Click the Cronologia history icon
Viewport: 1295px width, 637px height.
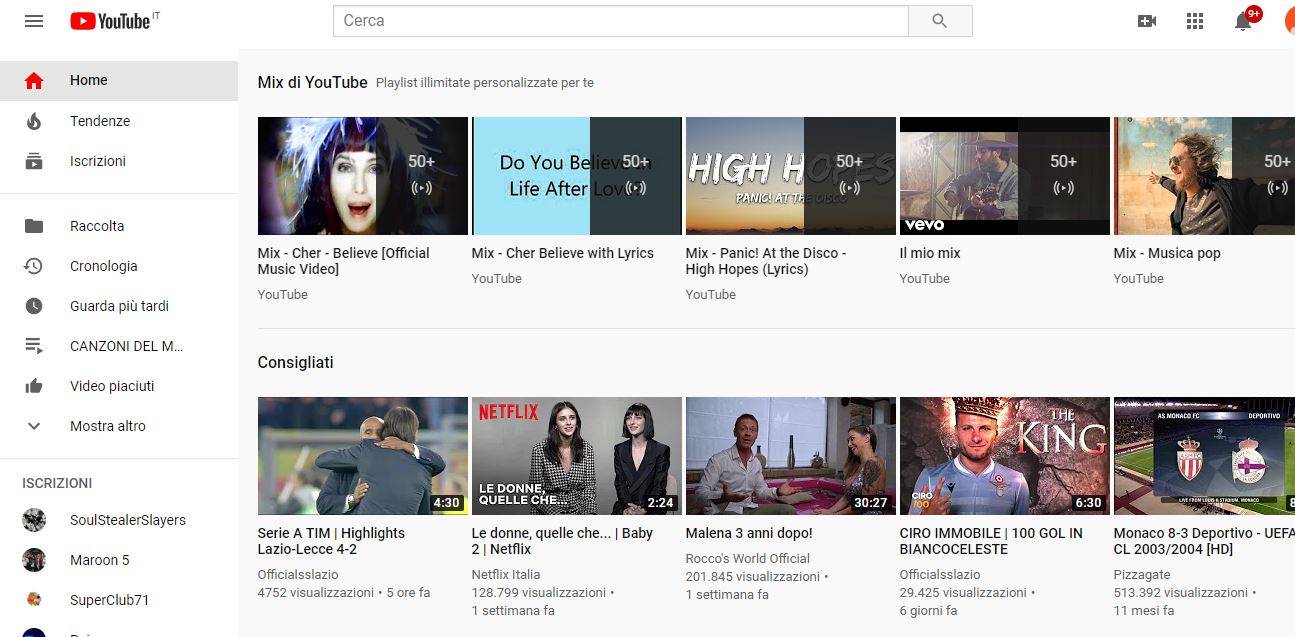click(x=33, y=265)
